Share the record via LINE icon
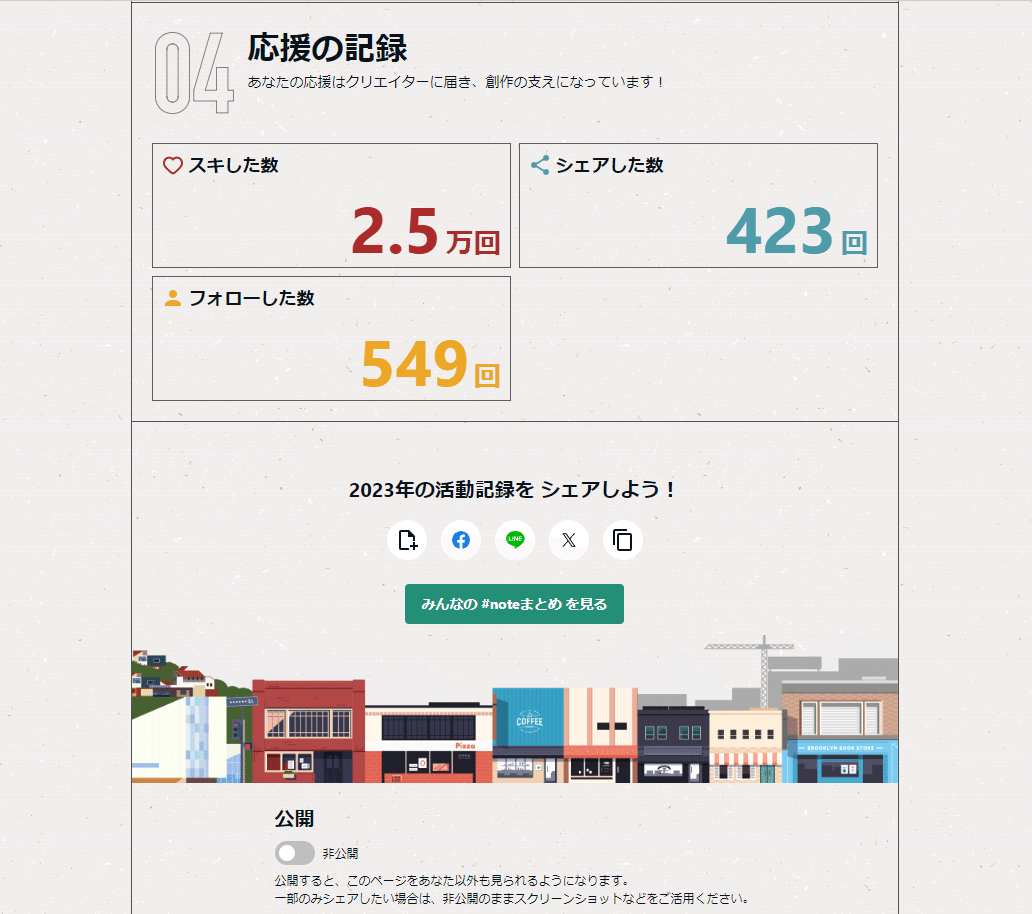This screenshot has width=1032, height=914. (515, 540)
